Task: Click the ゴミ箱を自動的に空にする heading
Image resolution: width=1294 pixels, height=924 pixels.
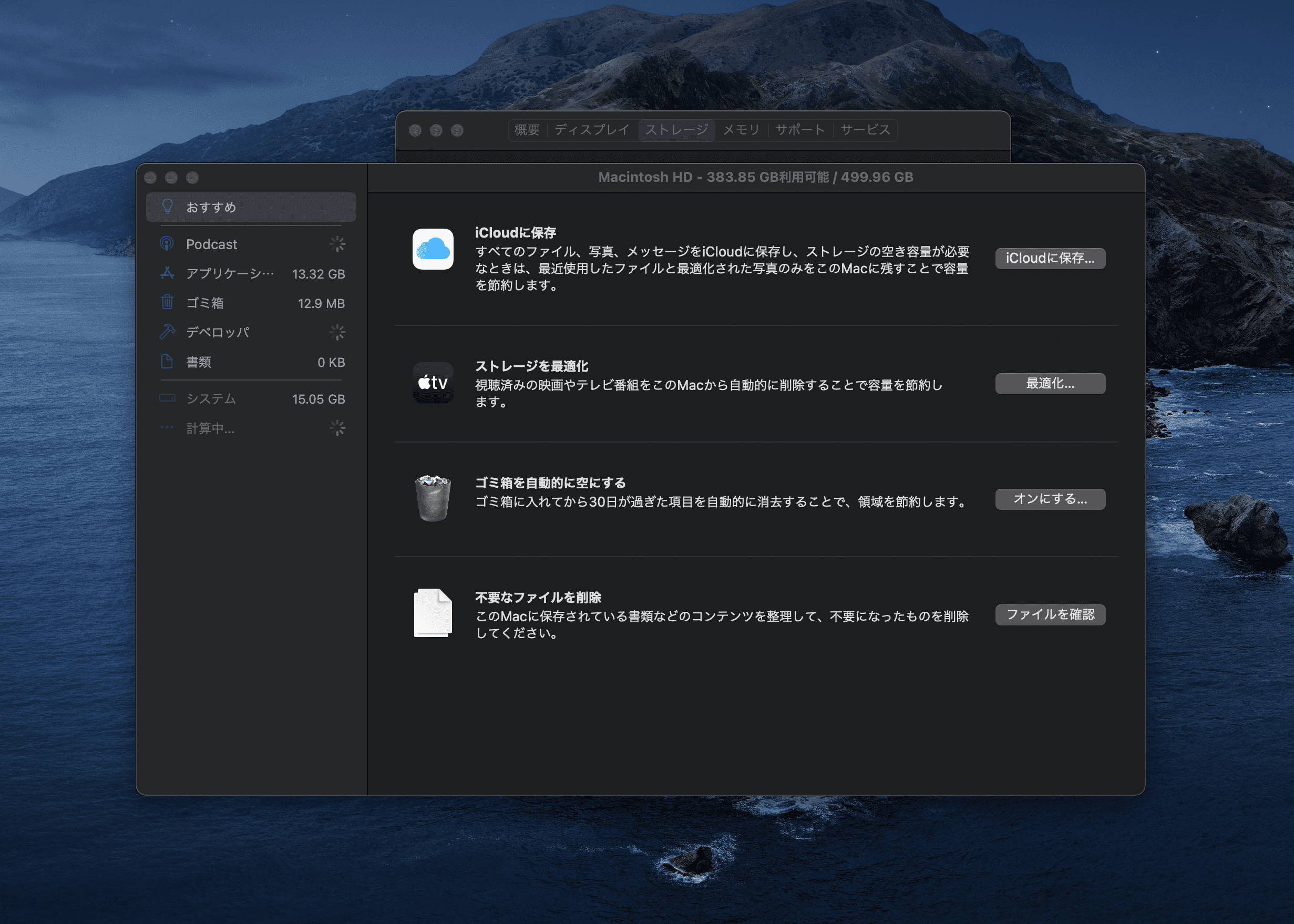Action: click(550, 483)
